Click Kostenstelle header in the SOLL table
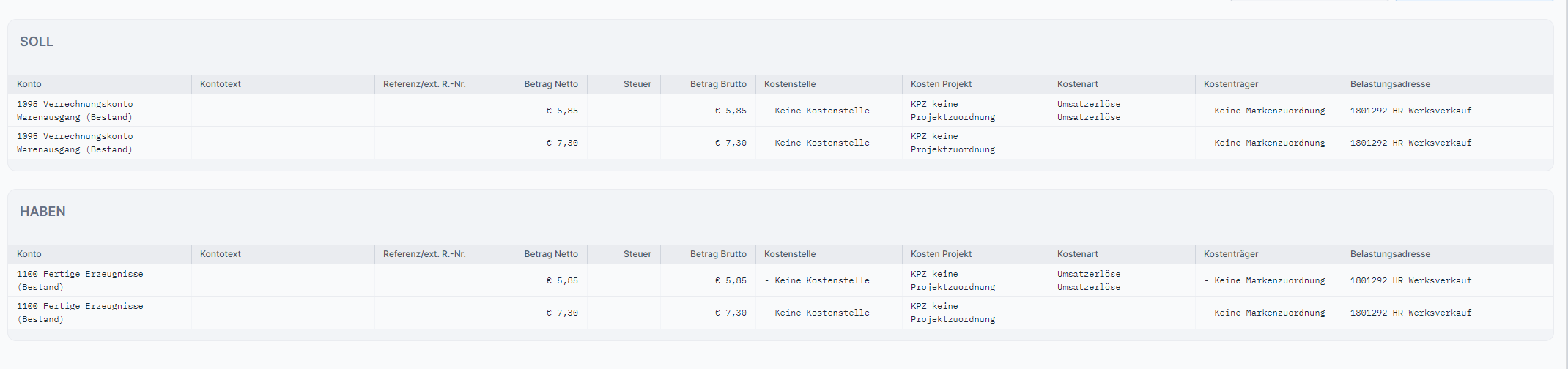The height and width of the screenshot is (369, 1568). tap(789, 84)
